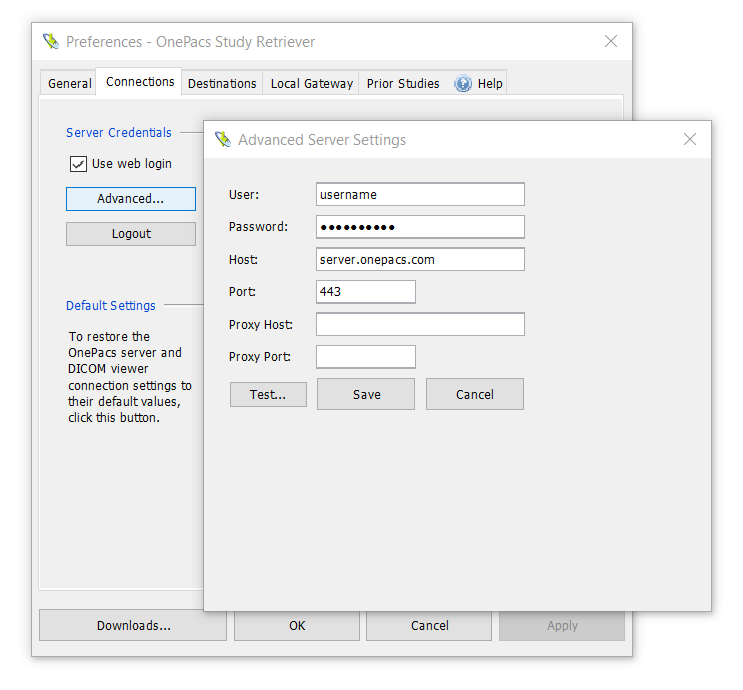Open the Prior Studies tab
Screen dimensions: 743x690
click(403, 83)
